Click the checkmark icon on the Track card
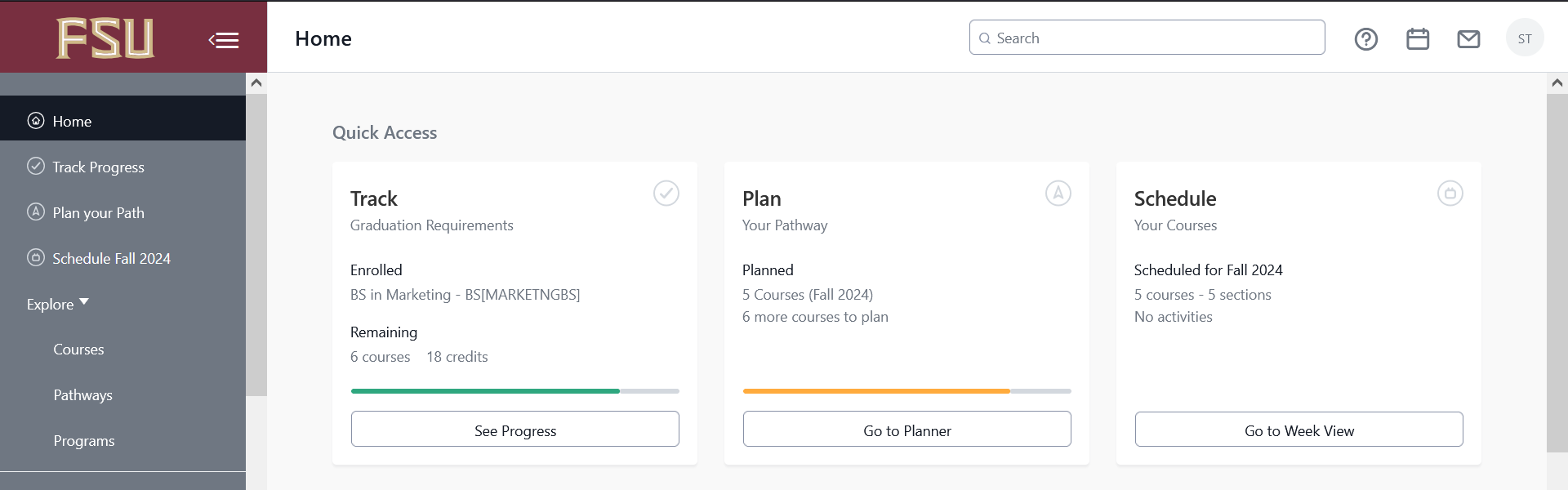This screenshot has height=490, width=1568. 666,194
